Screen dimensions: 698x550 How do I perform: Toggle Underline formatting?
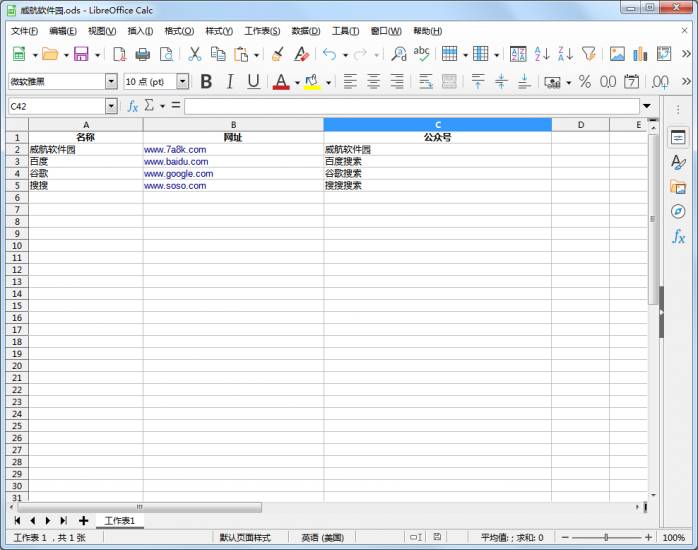coord(253,81)
